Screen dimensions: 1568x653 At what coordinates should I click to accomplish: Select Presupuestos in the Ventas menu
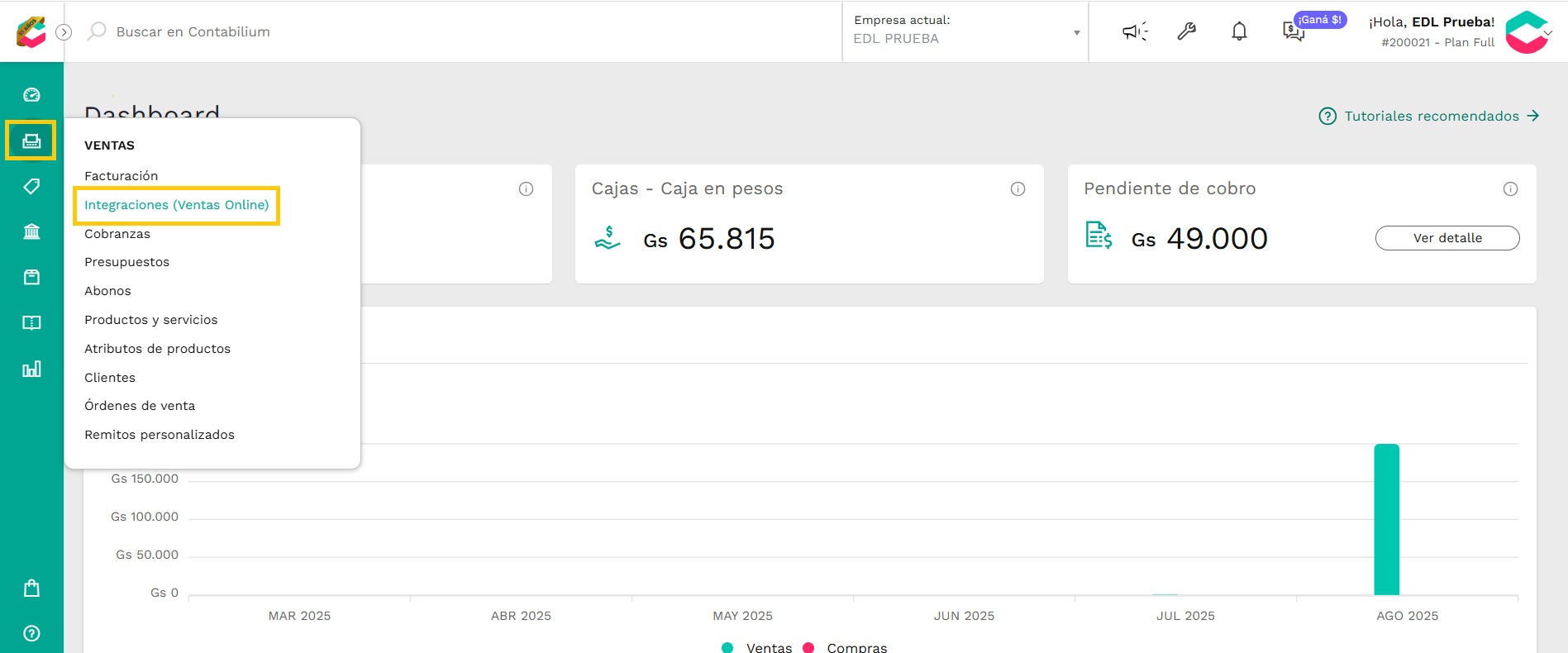point(126,262)
